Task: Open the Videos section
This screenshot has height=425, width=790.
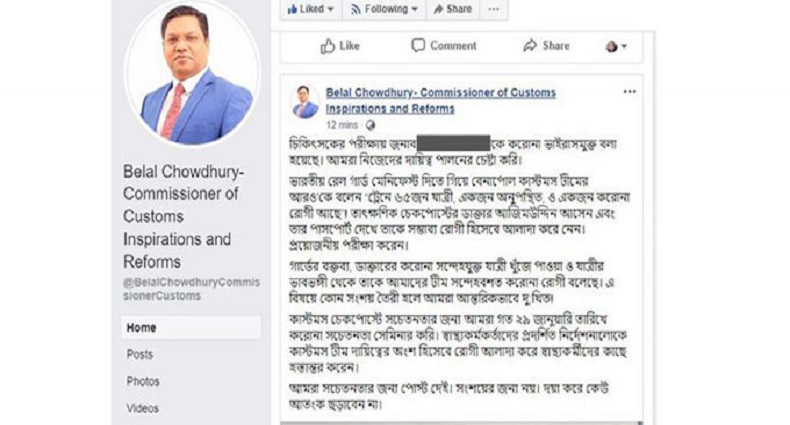Action: click(x=142, y=408)
